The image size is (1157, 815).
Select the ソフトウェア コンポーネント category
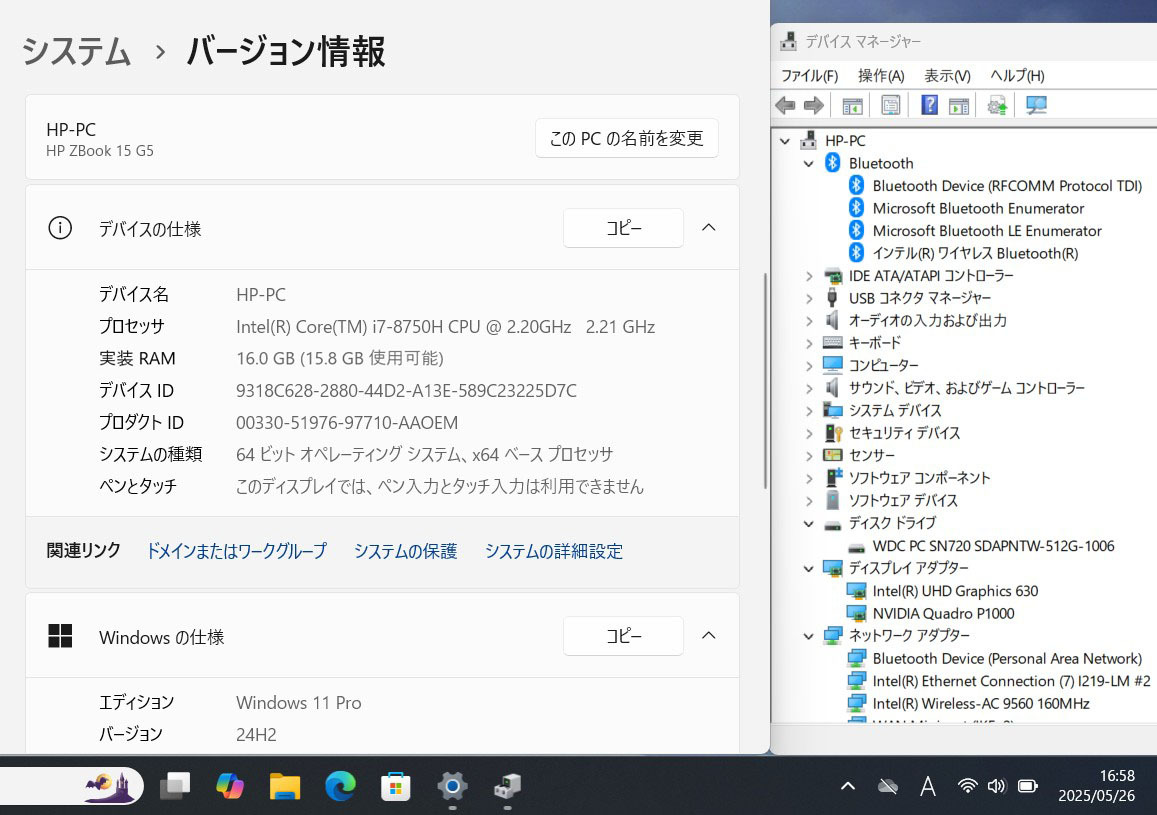coord(919,478)
